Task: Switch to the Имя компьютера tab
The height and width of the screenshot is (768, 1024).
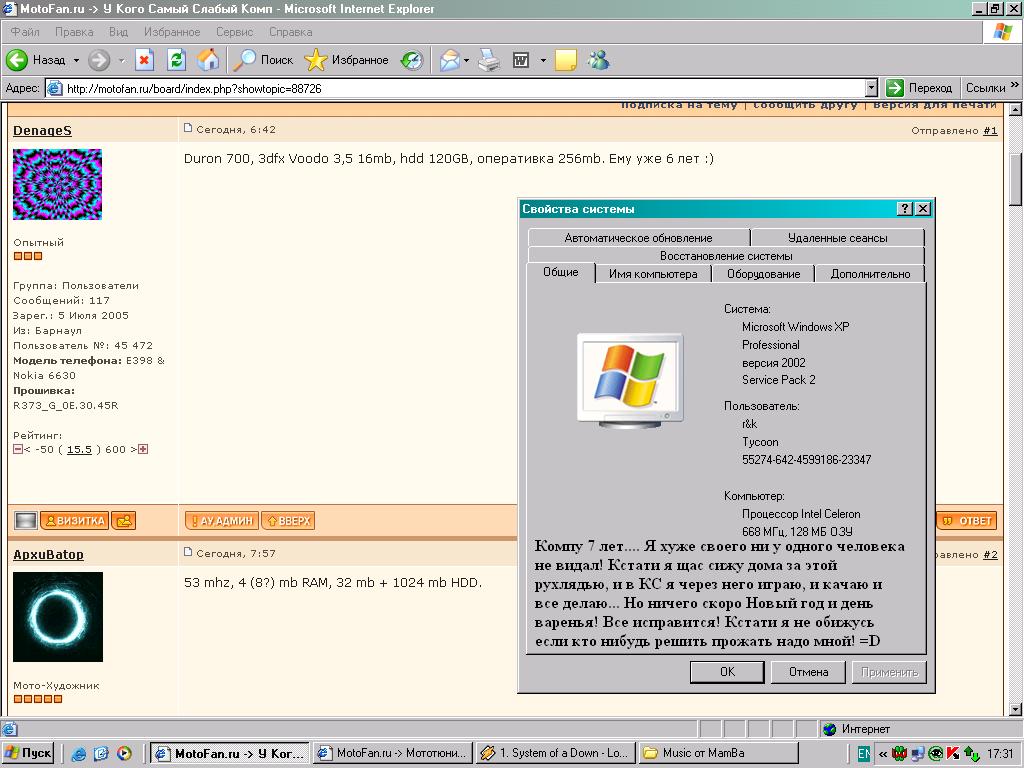Action: click(x=653, y=274)
